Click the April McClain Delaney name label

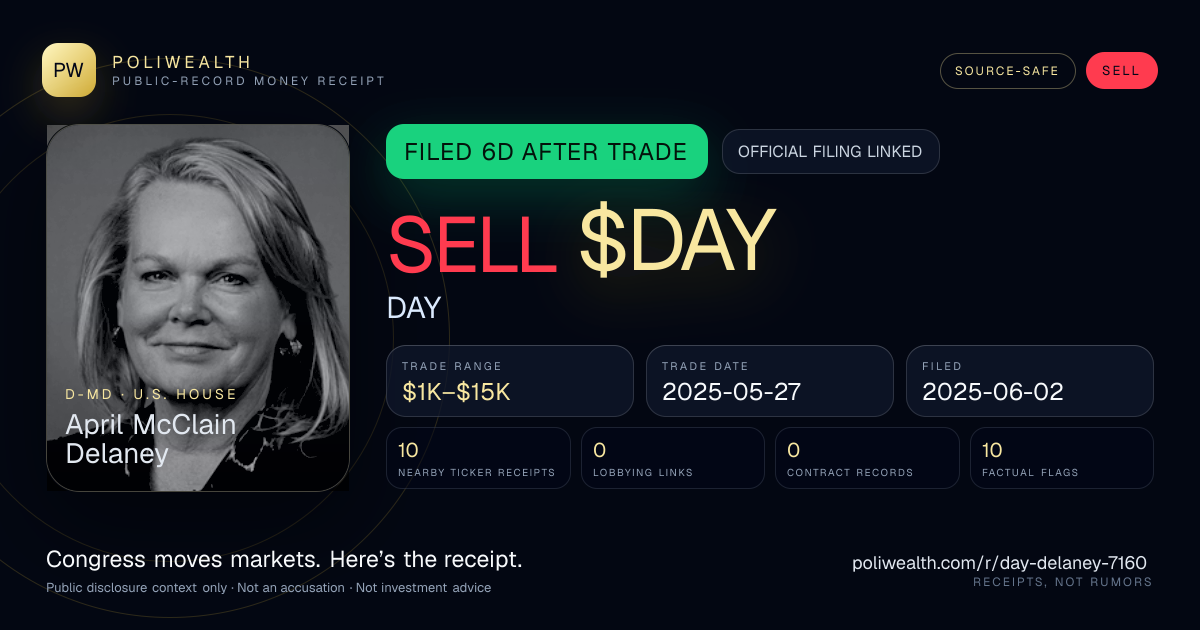151,439
